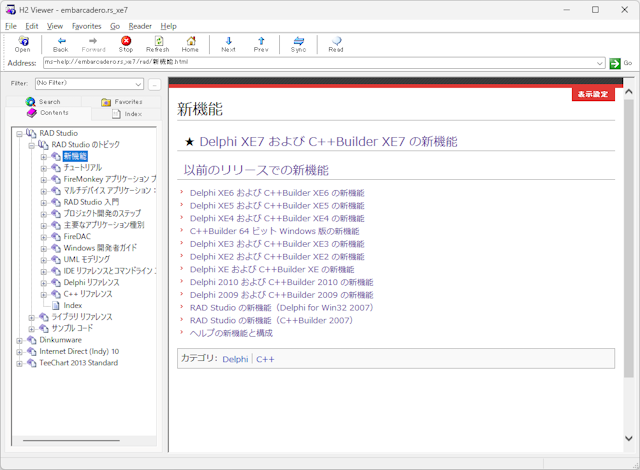Collapse the RAD Studio root node
The width and height of the screenshot is (640, 470).
20,134
